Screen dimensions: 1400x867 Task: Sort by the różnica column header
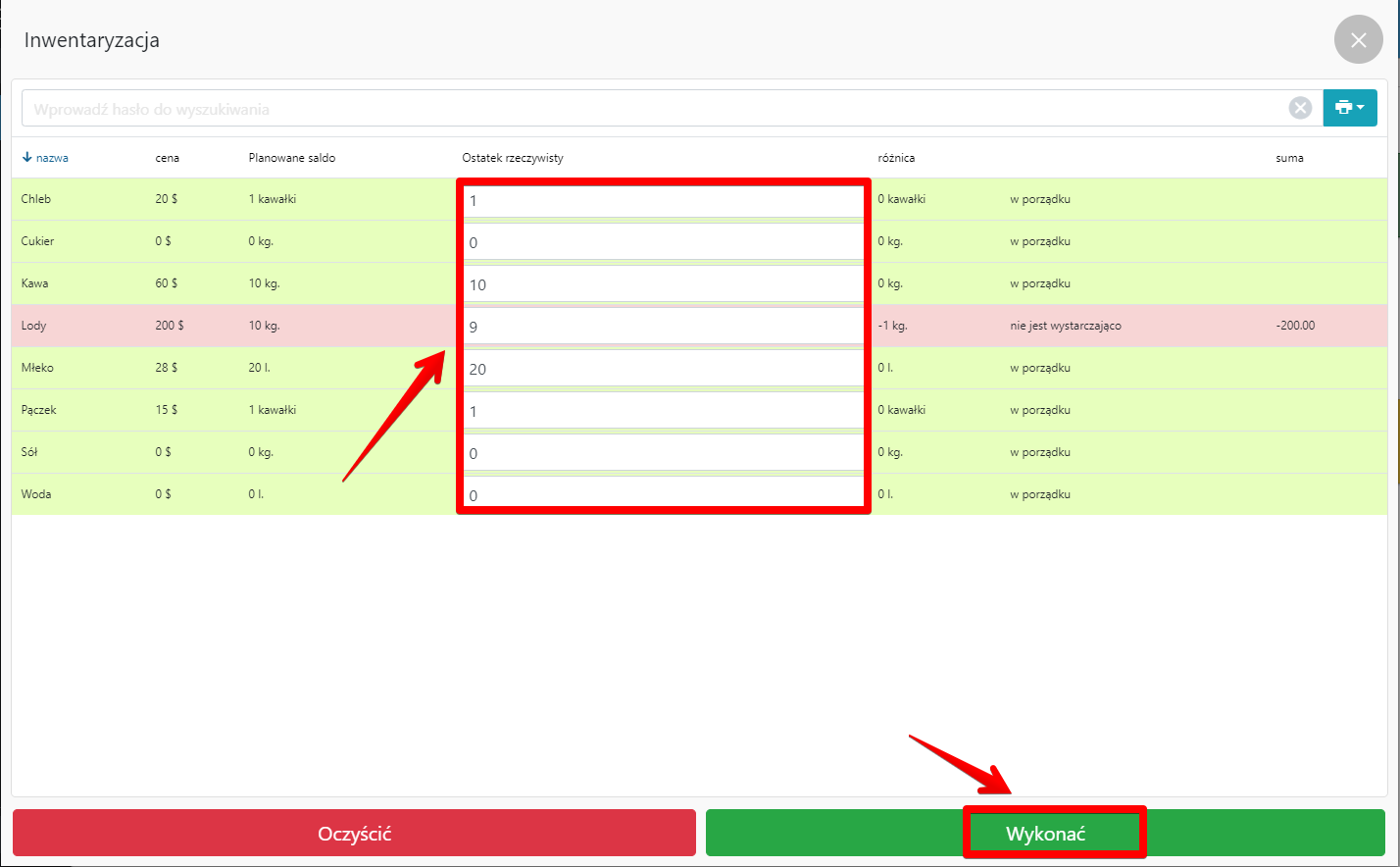point(896,158)
